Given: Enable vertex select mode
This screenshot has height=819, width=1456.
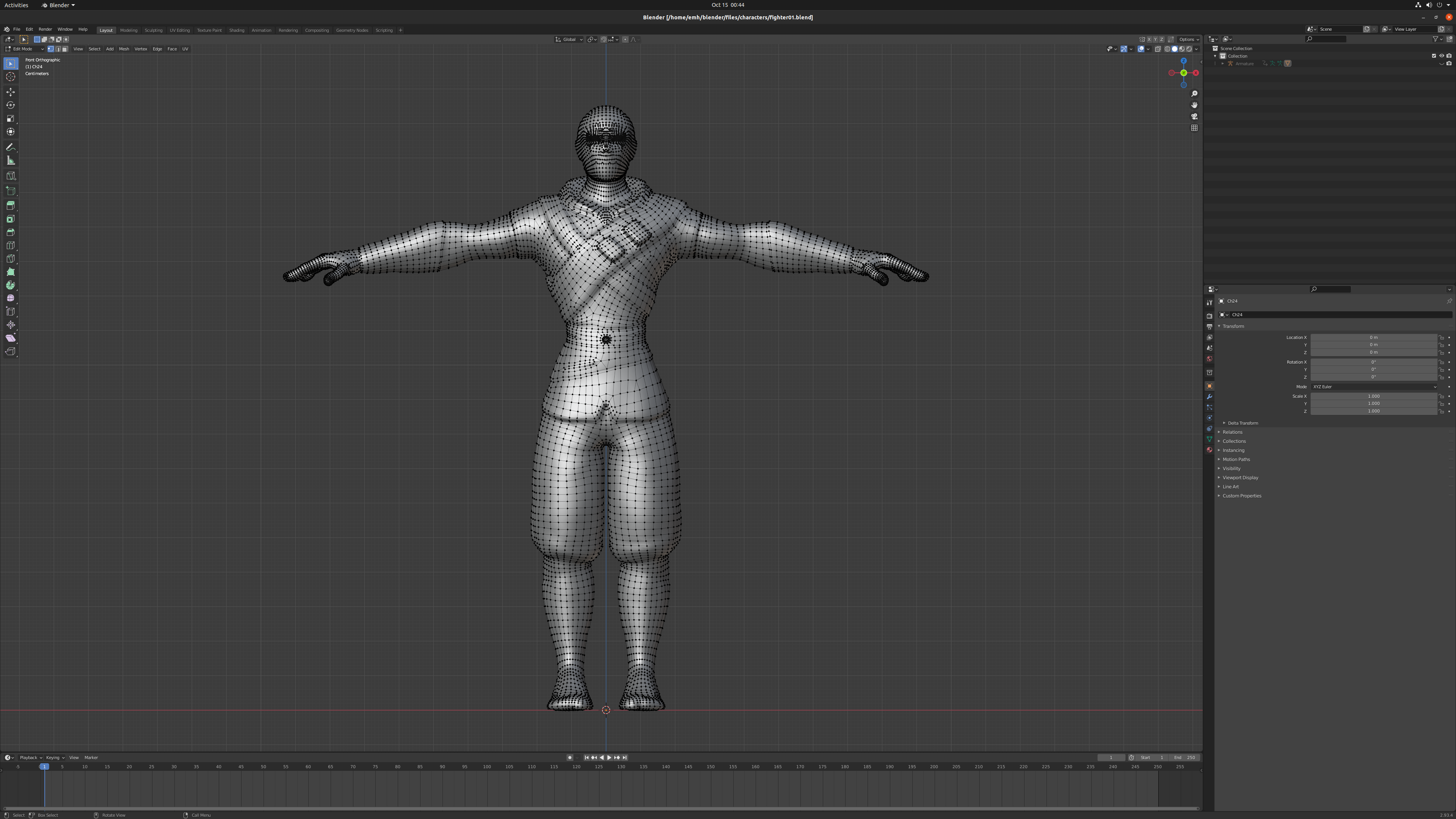Looking at the screenshot, I should click(x=51, y=49).
